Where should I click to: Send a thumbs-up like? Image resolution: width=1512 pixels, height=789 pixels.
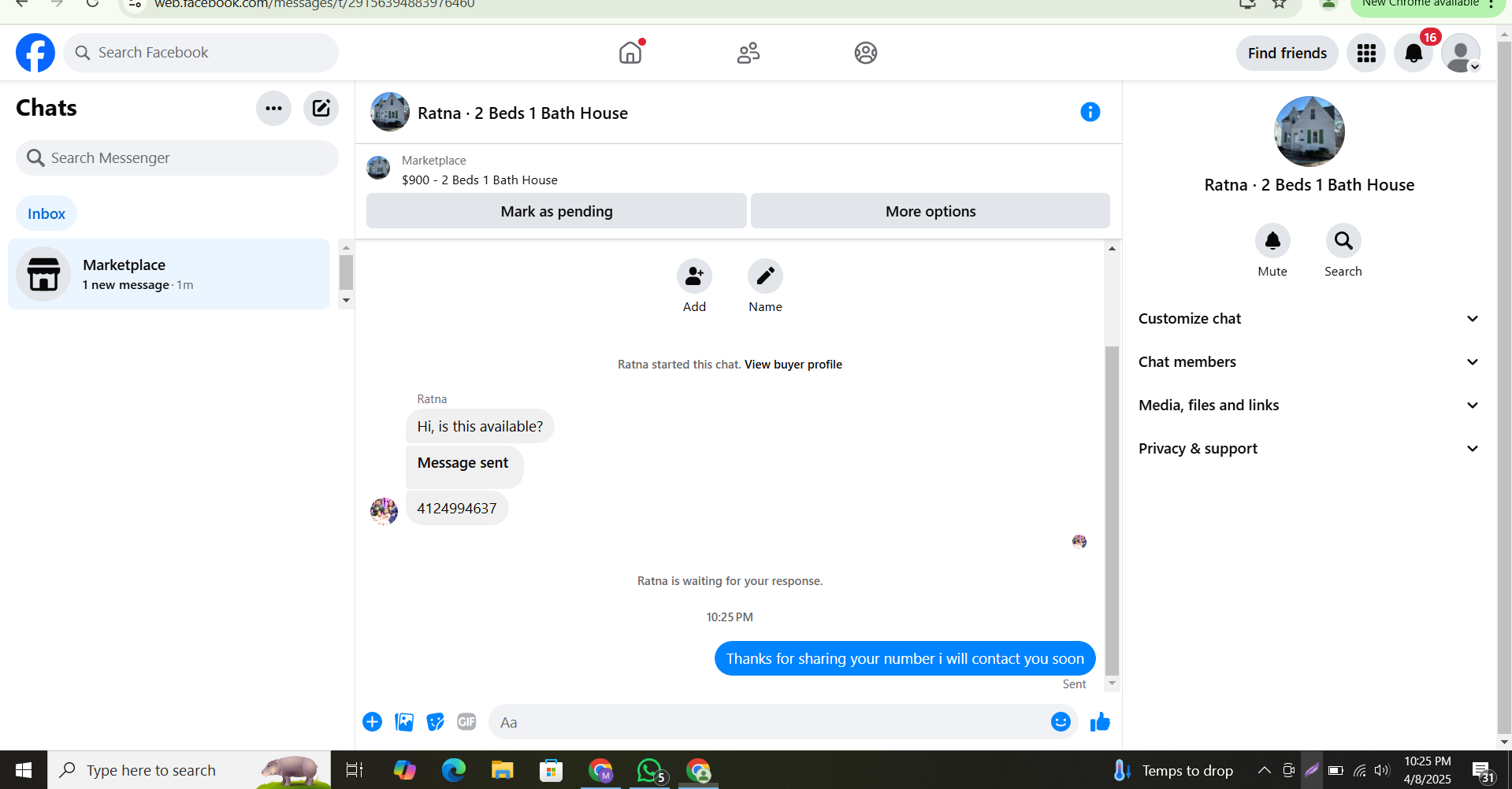[x=1100, y=722]
